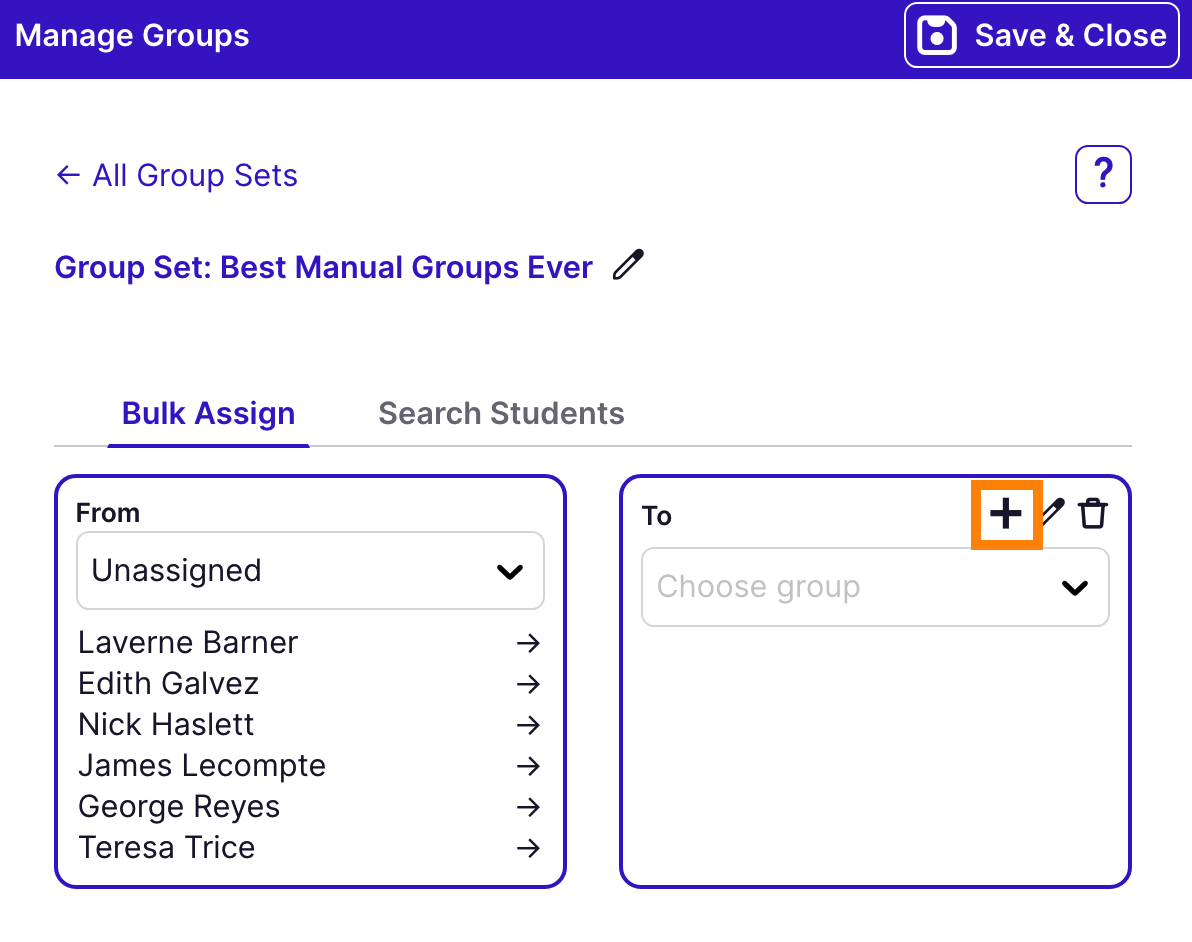Click the back arrow beside All Group Sets
Viewport: 1192px width, 942px height.
(66, 174)
